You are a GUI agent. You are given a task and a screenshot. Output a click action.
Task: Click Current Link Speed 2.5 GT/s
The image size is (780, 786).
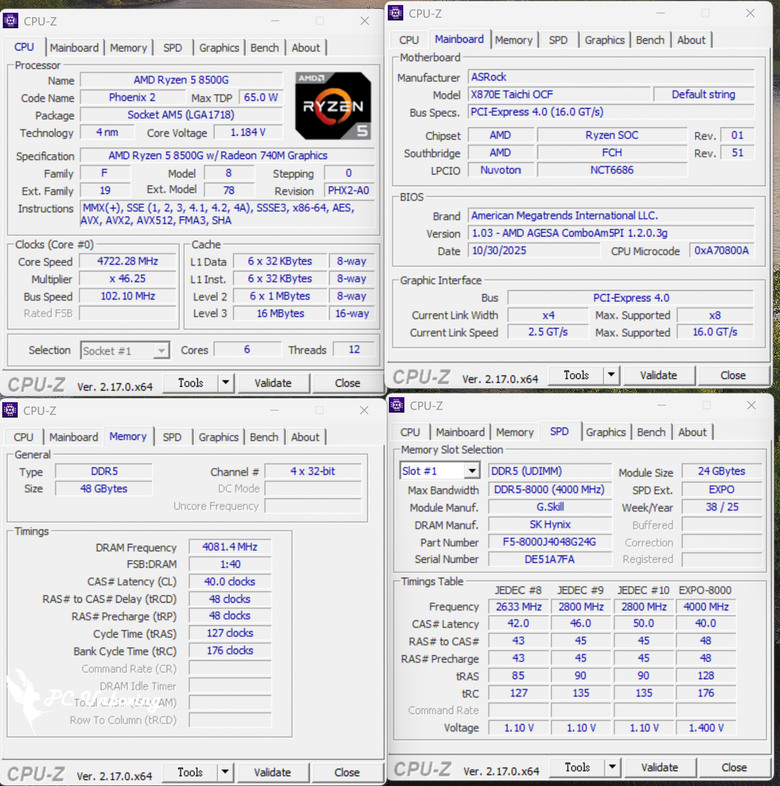click(x=548, y=332)
